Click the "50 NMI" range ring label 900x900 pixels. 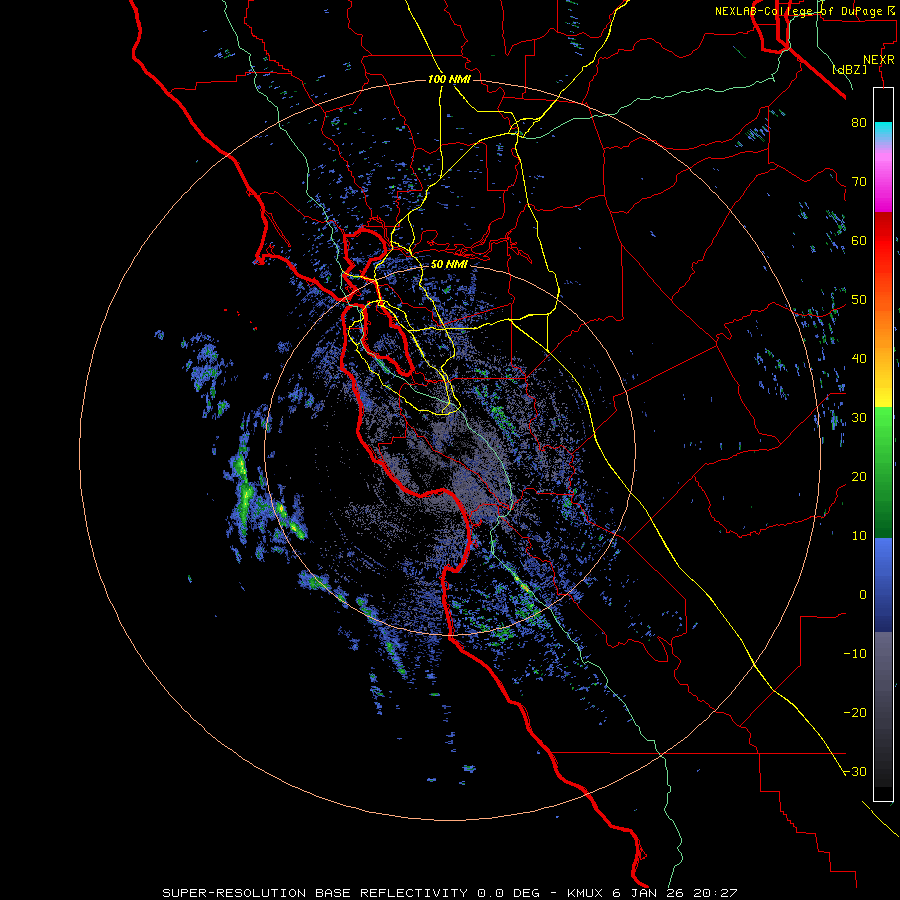pyautogui.click(x=449, y=265)
